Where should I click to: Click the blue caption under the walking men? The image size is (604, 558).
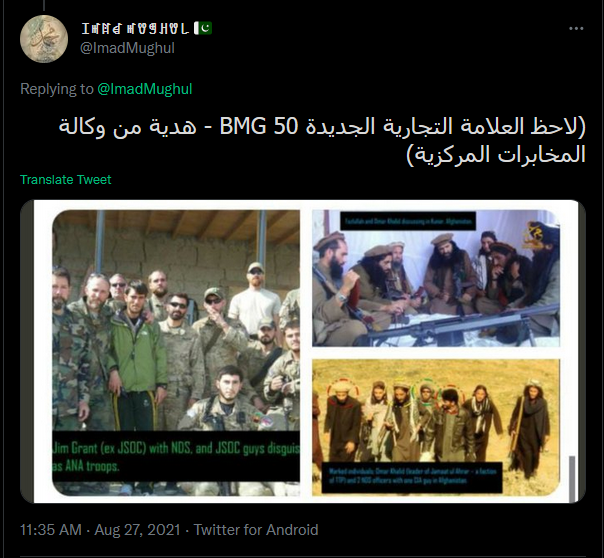412,476
